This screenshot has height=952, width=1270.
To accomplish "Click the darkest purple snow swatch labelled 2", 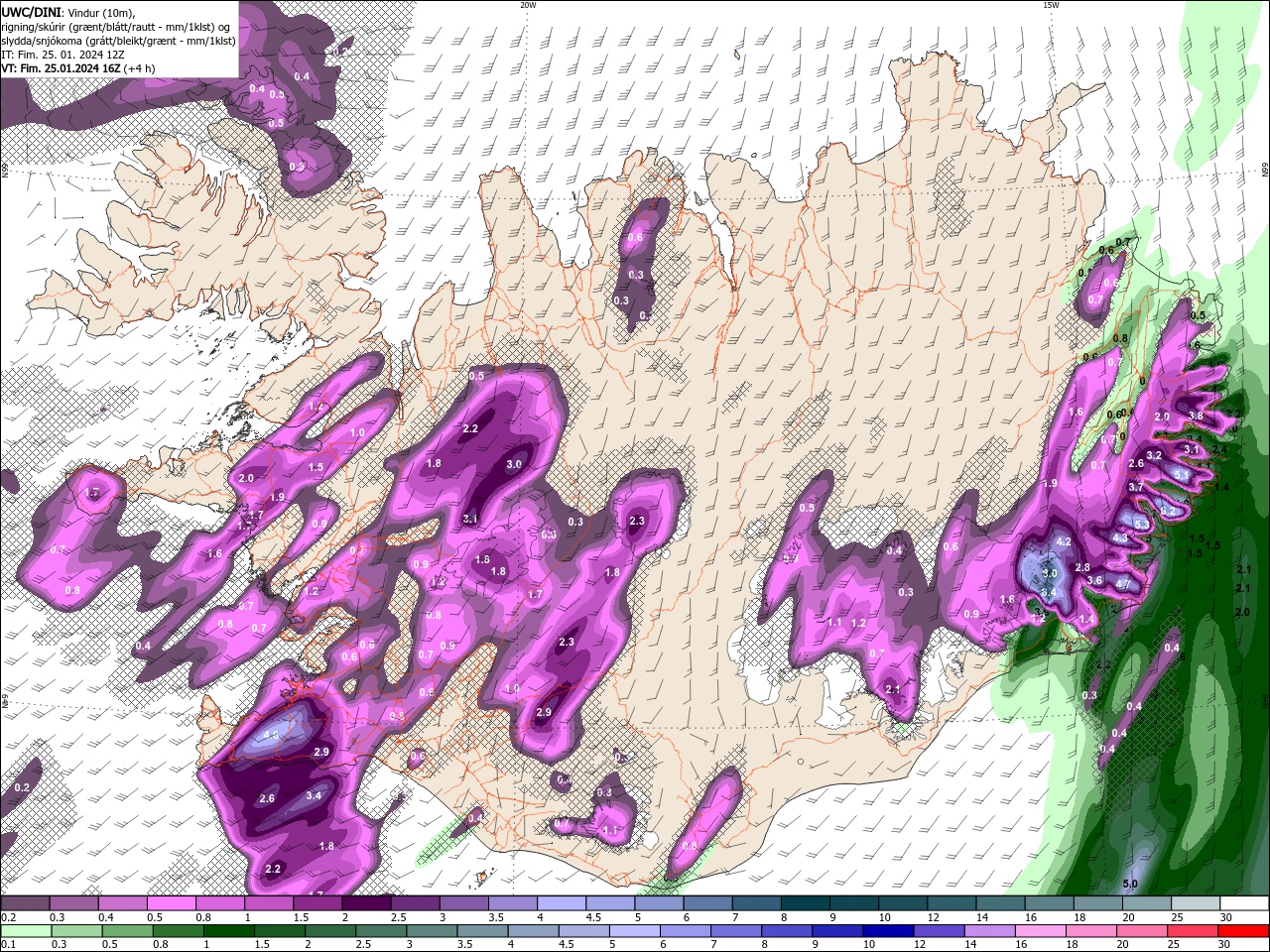I will click(366, 903).
